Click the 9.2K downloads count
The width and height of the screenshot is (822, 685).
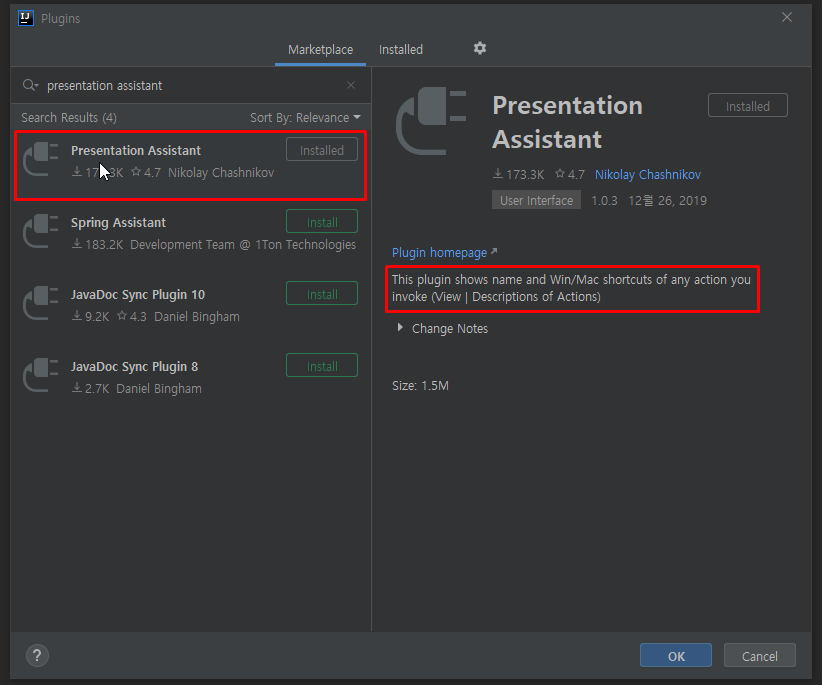[x=91, y=317]
